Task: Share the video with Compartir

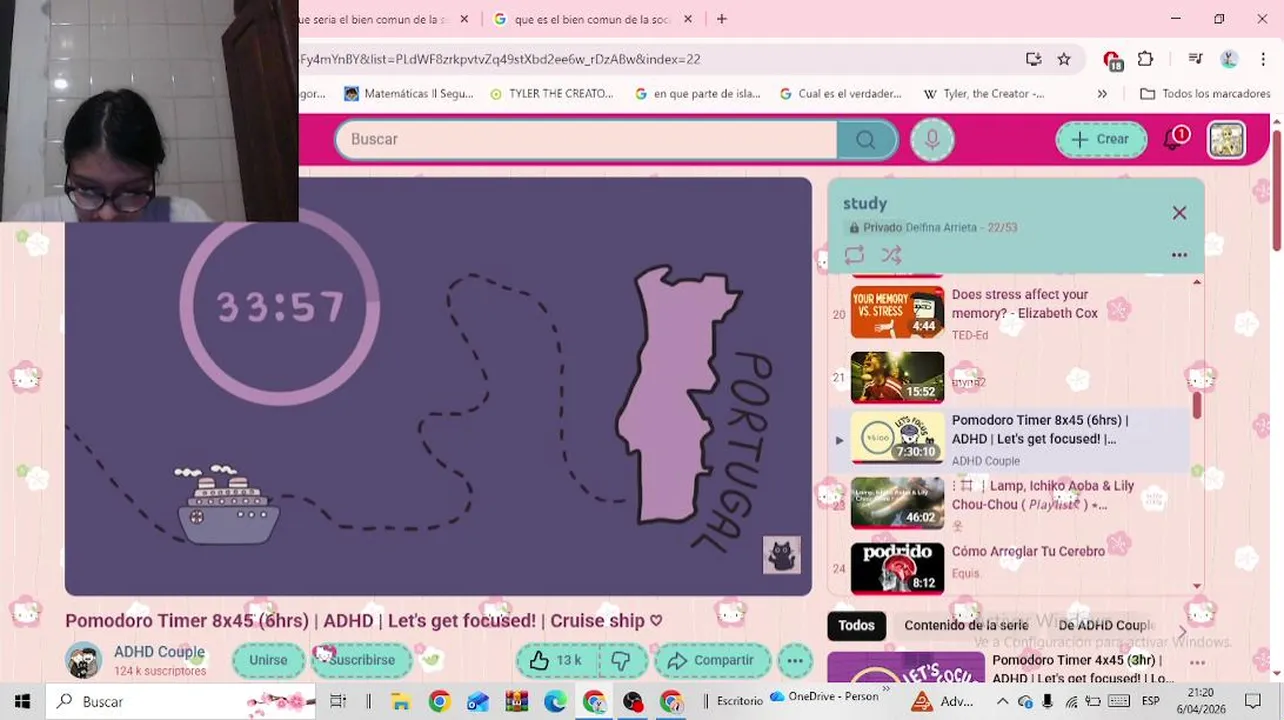Action: pos(712,660)
